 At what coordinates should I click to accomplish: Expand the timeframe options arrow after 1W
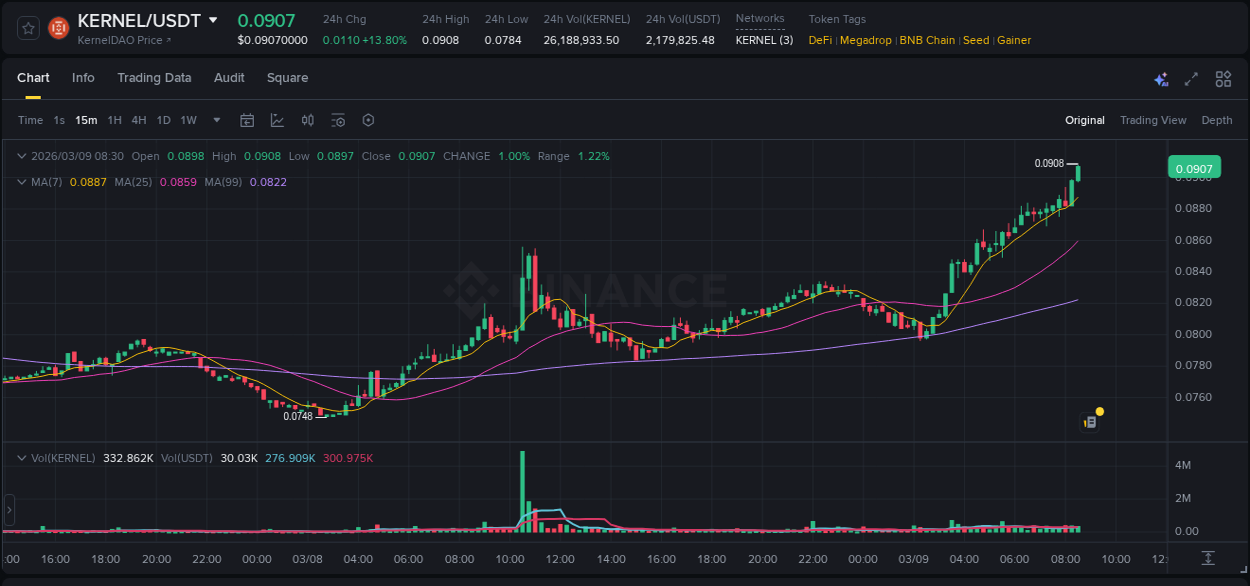pyautogui.click(x=215, y=120)
